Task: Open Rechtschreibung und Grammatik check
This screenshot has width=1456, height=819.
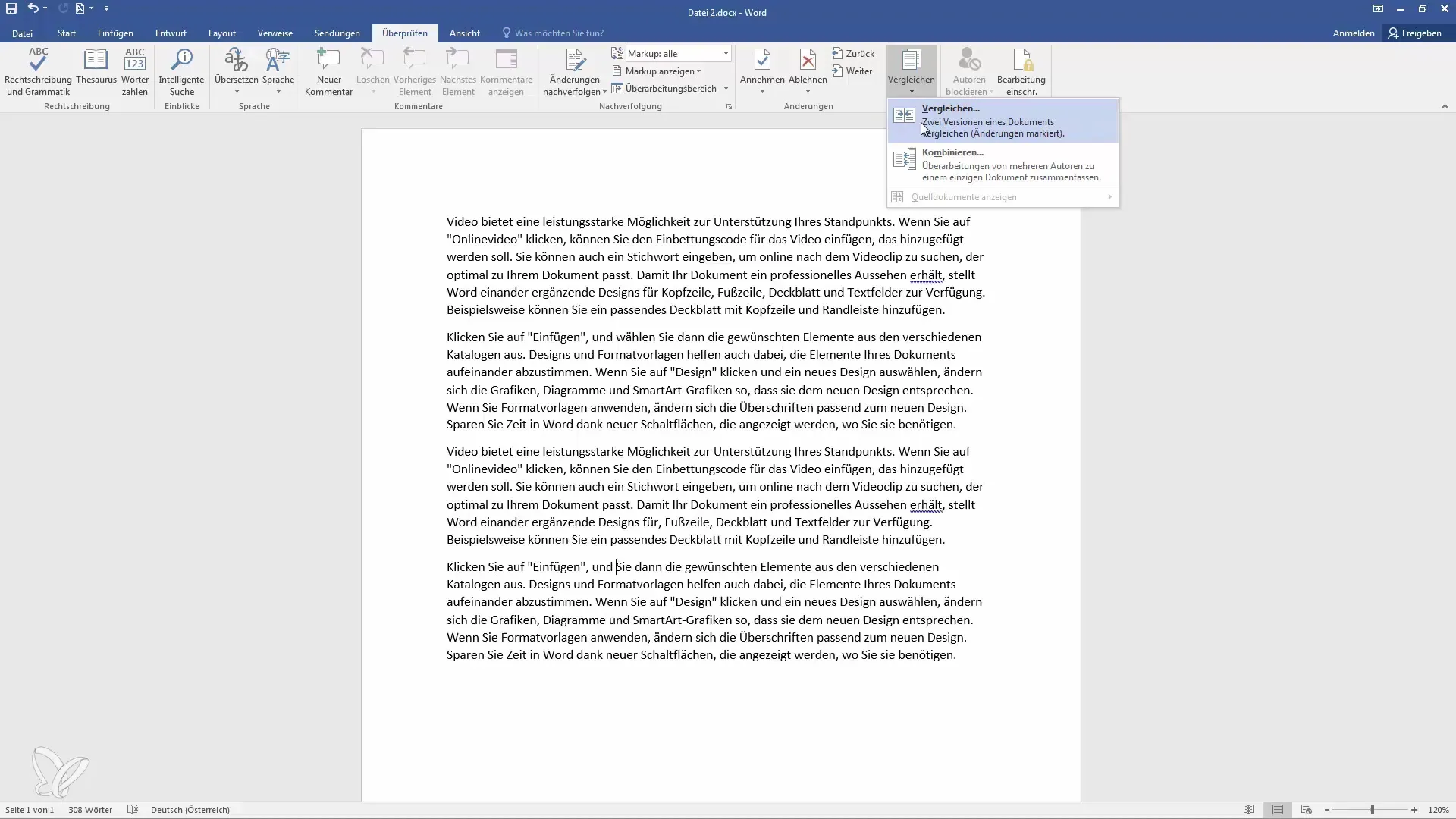Action: click(38, 72)
